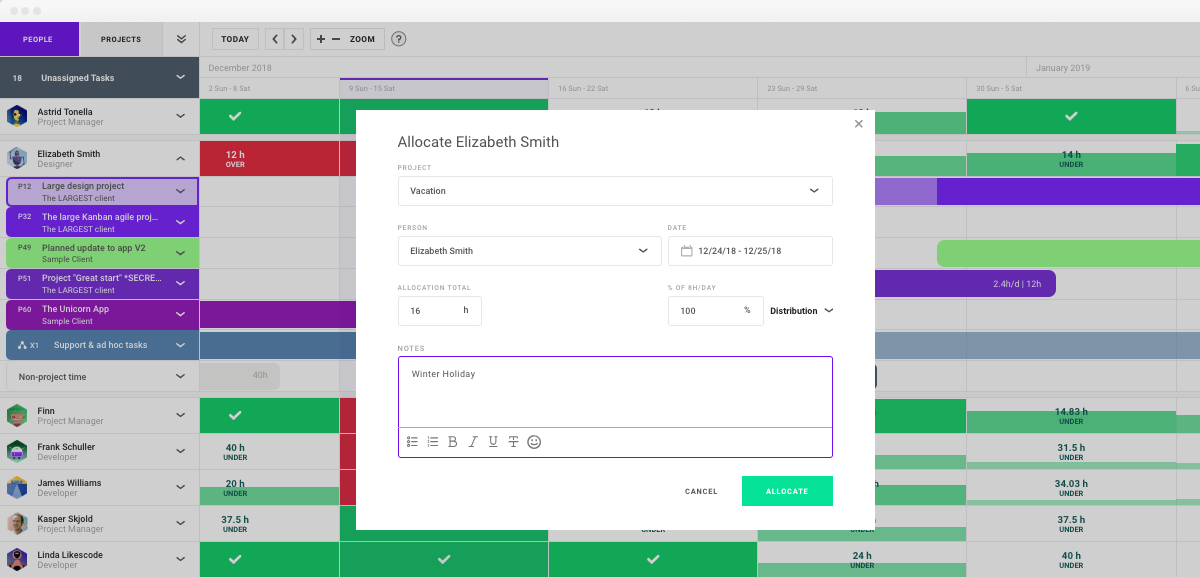Viewport: 1200px width, 577px height.
Task: Click the Today button
Action: click(235, 39)
